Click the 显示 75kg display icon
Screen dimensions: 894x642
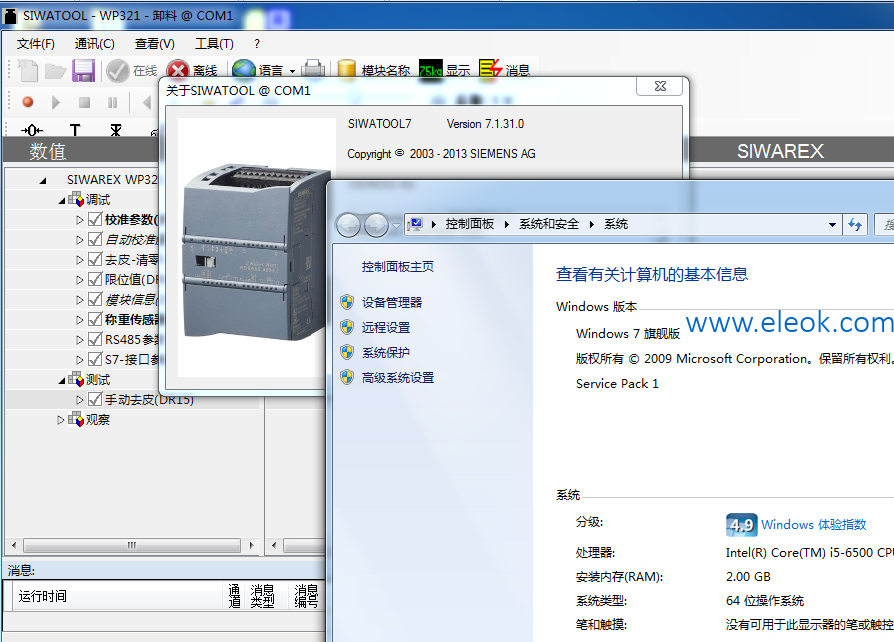(x=430, y=69)
